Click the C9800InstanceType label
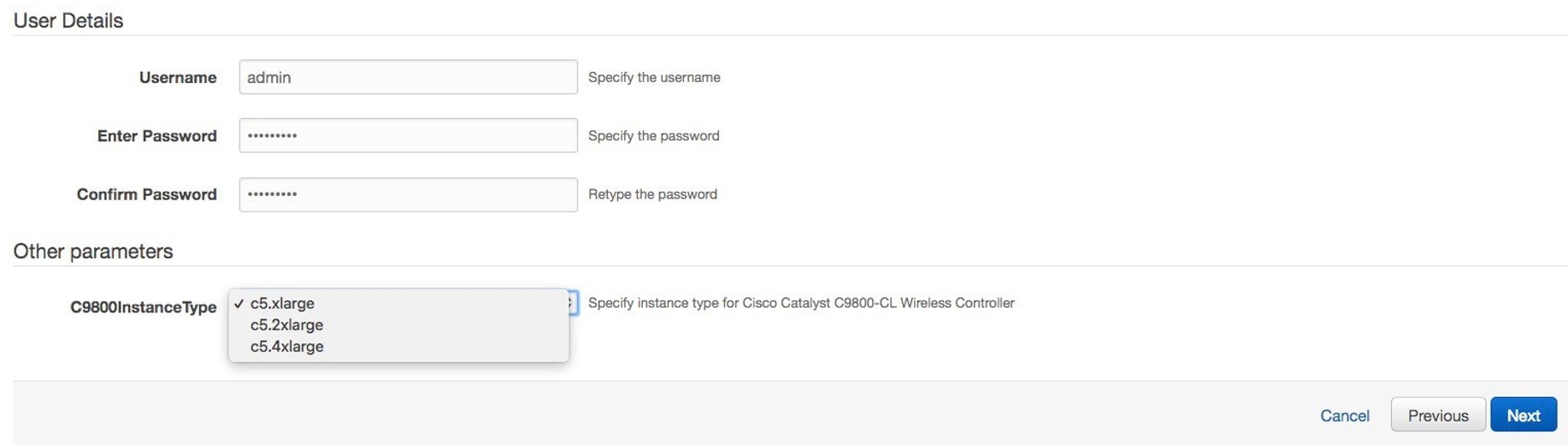This screenshot has width=1568, height=445. coord(143,307)
